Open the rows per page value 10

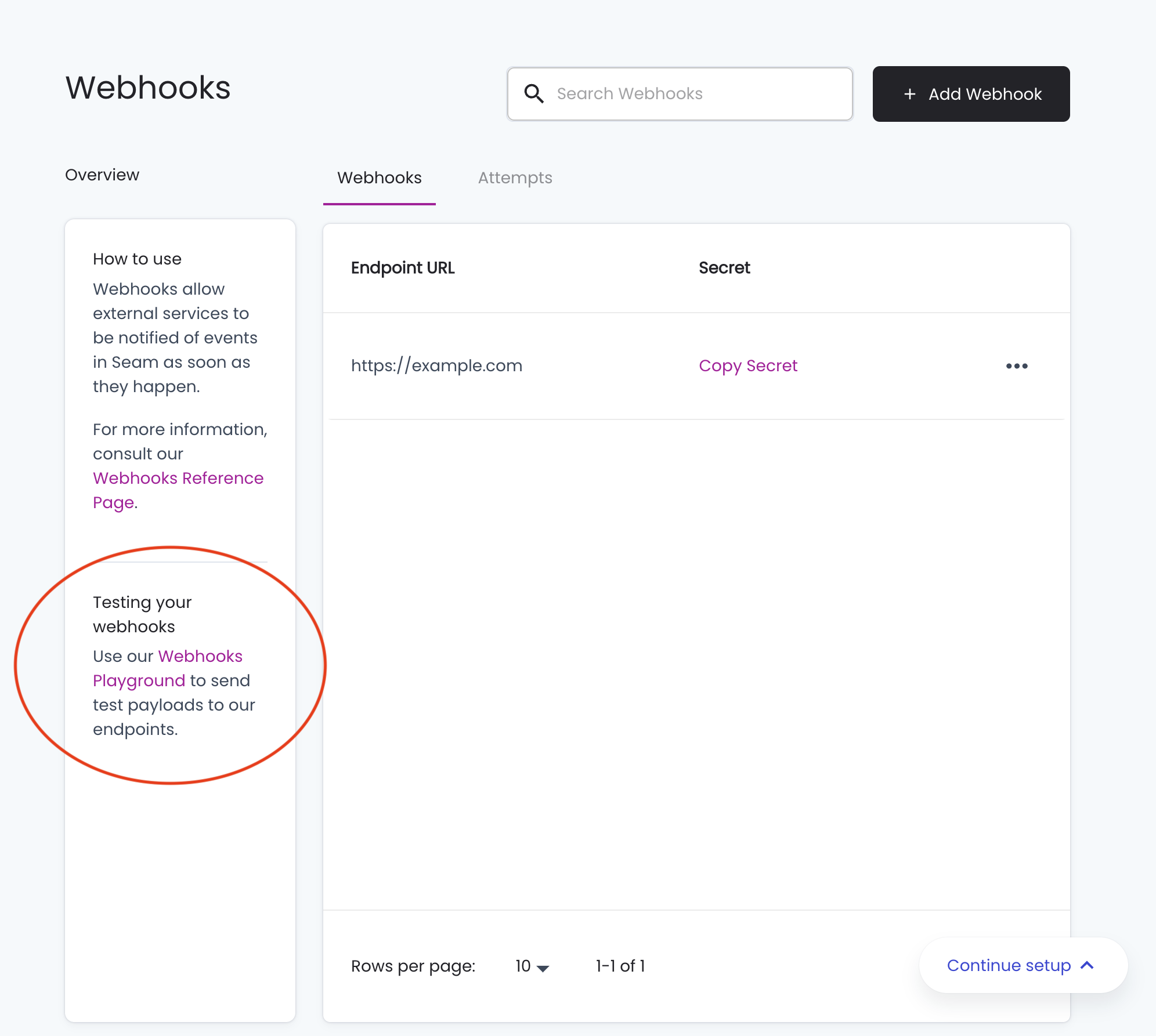coord(523,966)
